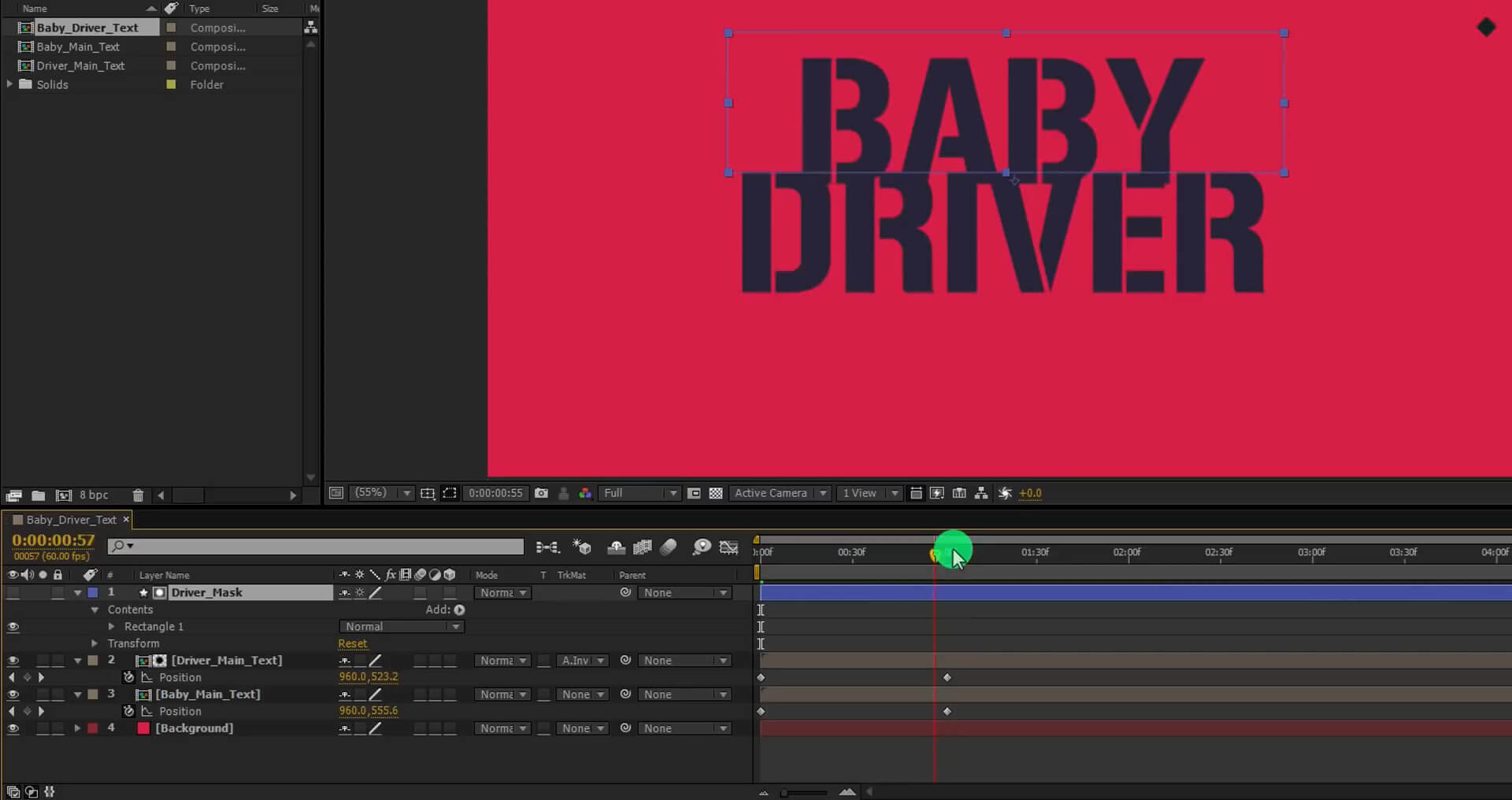Screen dimensions: 1512x800
Task: Toggle motion blur switch for Driver_Mask
Action: [421, 593]
